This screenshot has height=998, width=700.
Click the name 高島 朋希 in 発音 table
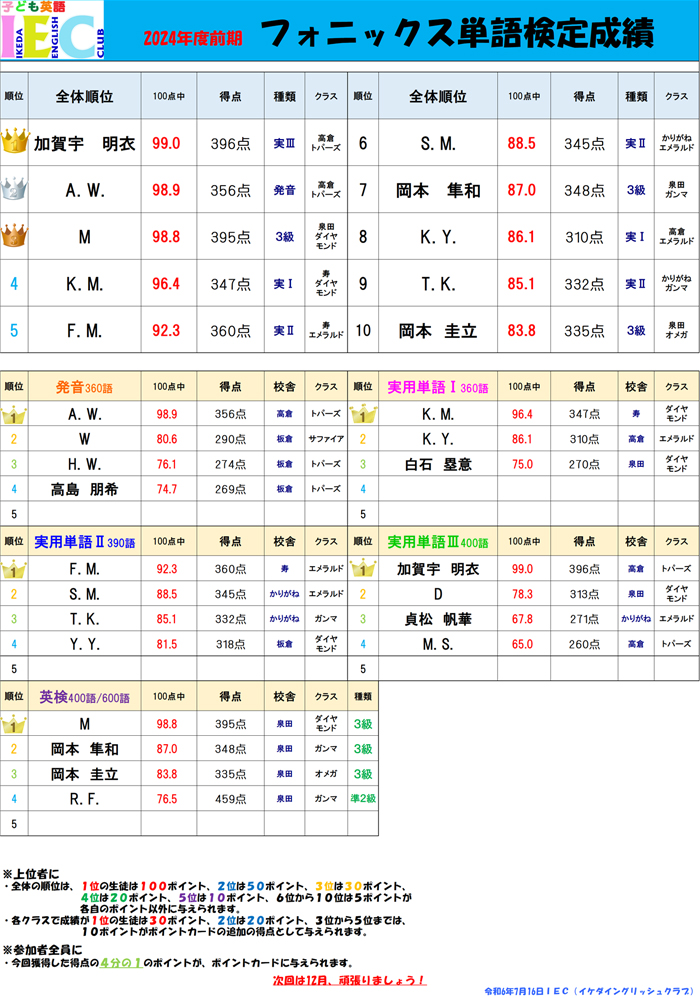[84, 489]
